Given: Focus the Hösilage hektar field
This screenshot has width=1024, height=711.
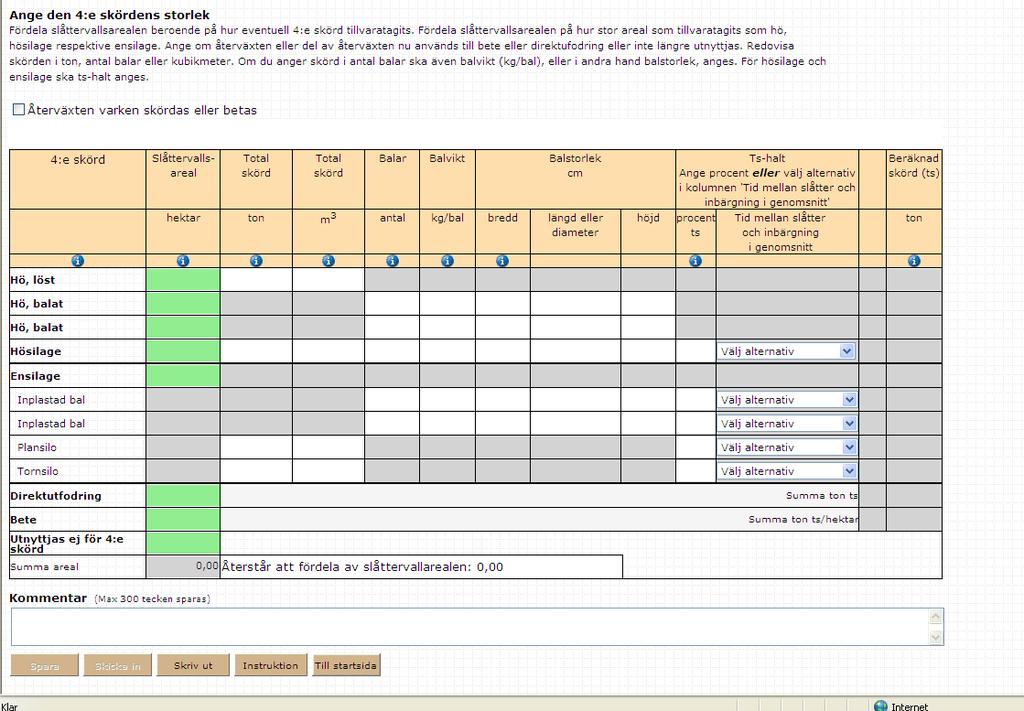Looking at the screenshot, I should click(x=183, y=351).
